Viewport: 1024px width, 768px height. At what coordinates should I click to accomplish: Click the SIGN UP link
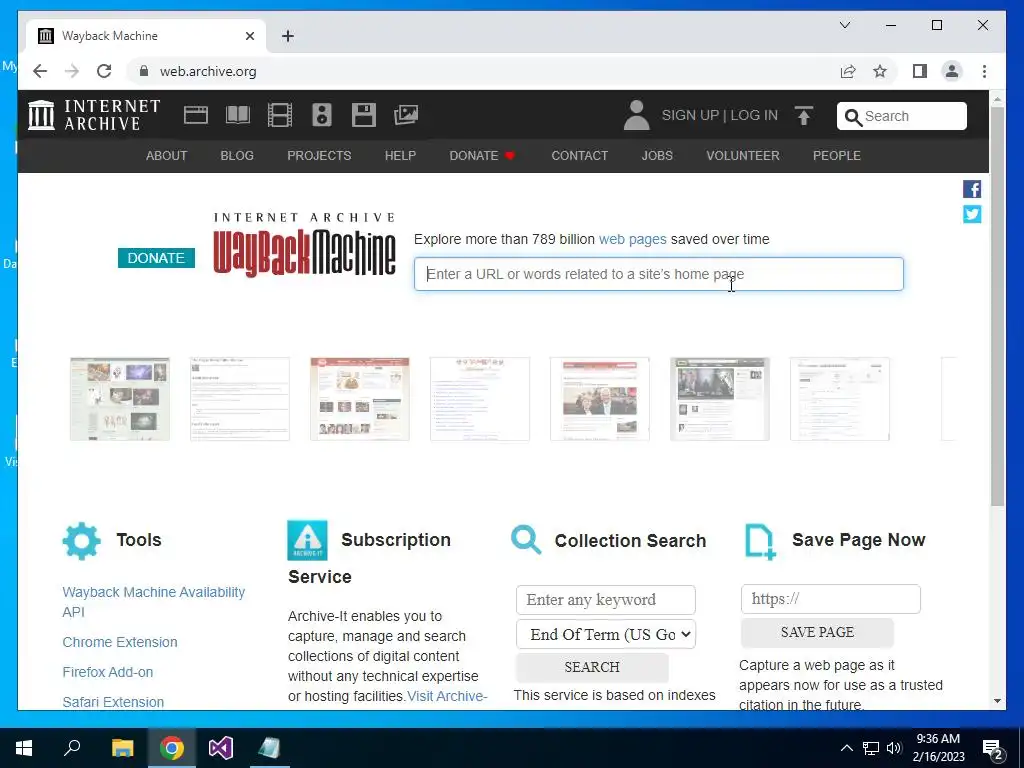[x=690, y=116]
